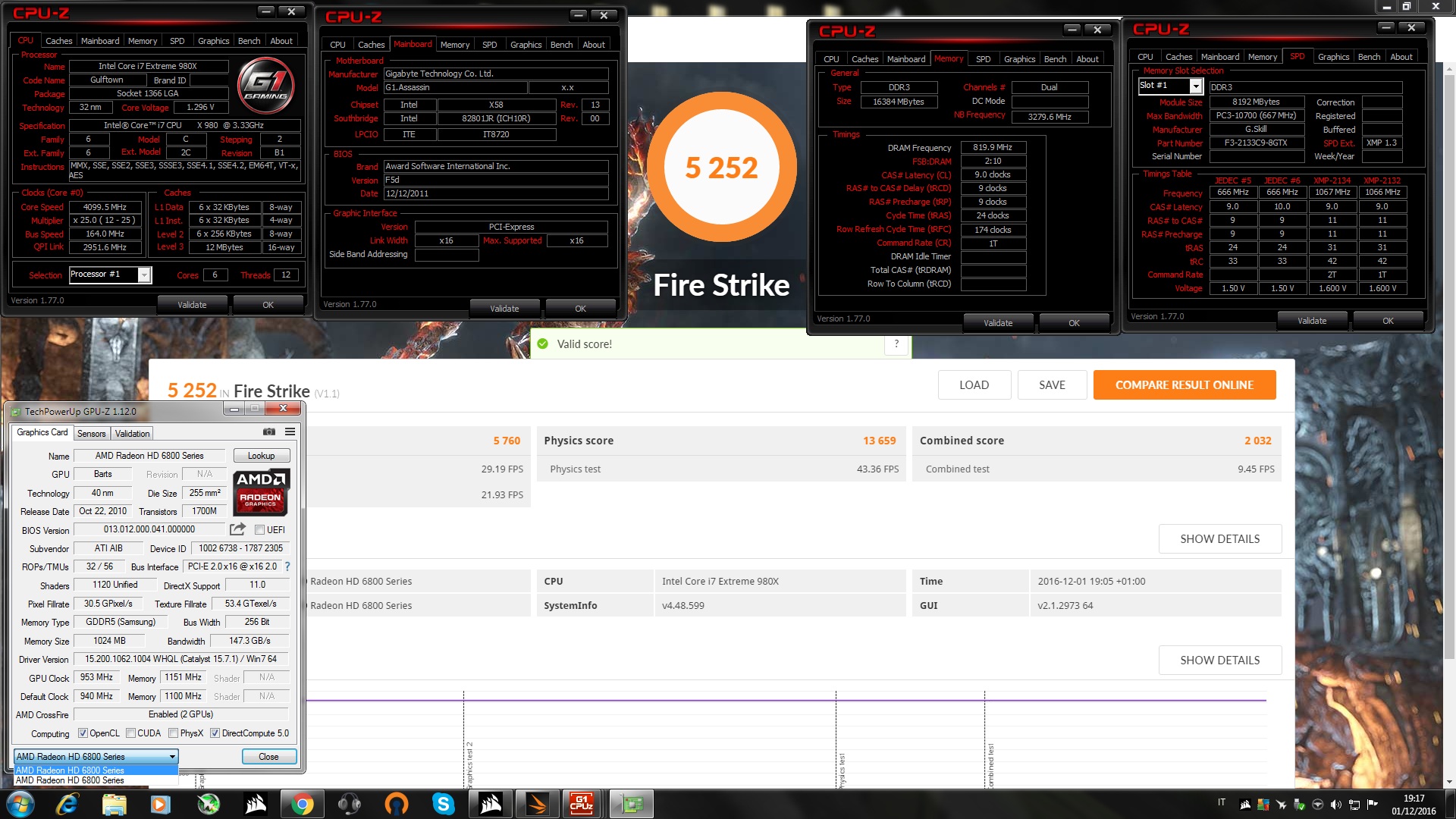
Task: Open the GPU-Z hamburger menu icon
Action: pos(290,432)
